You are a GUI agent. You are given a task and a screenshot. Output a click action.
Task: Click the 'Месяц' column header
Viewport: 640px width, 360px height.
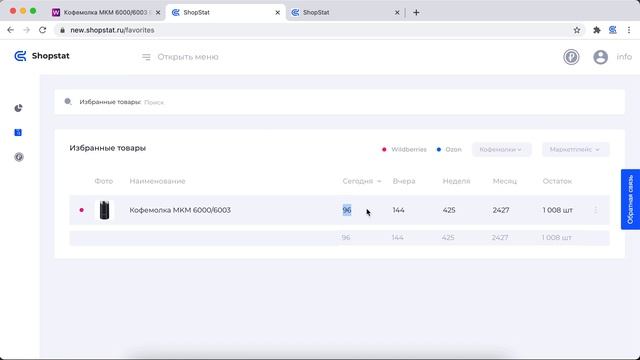click(504, 181)
